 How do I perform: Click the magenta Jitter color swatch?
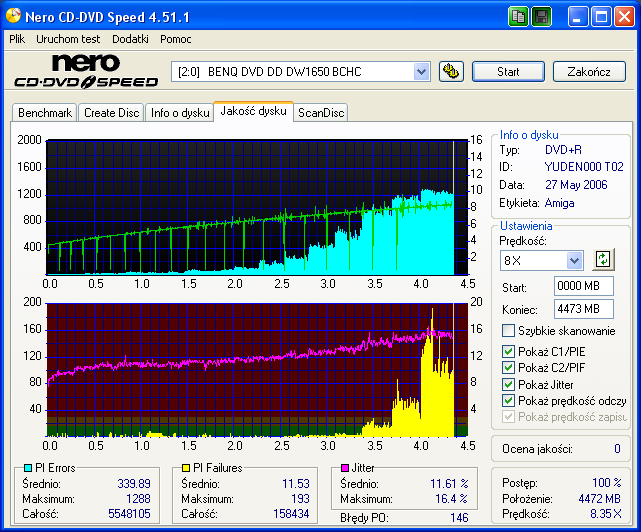pyautogui.click(x=345, y=468)
